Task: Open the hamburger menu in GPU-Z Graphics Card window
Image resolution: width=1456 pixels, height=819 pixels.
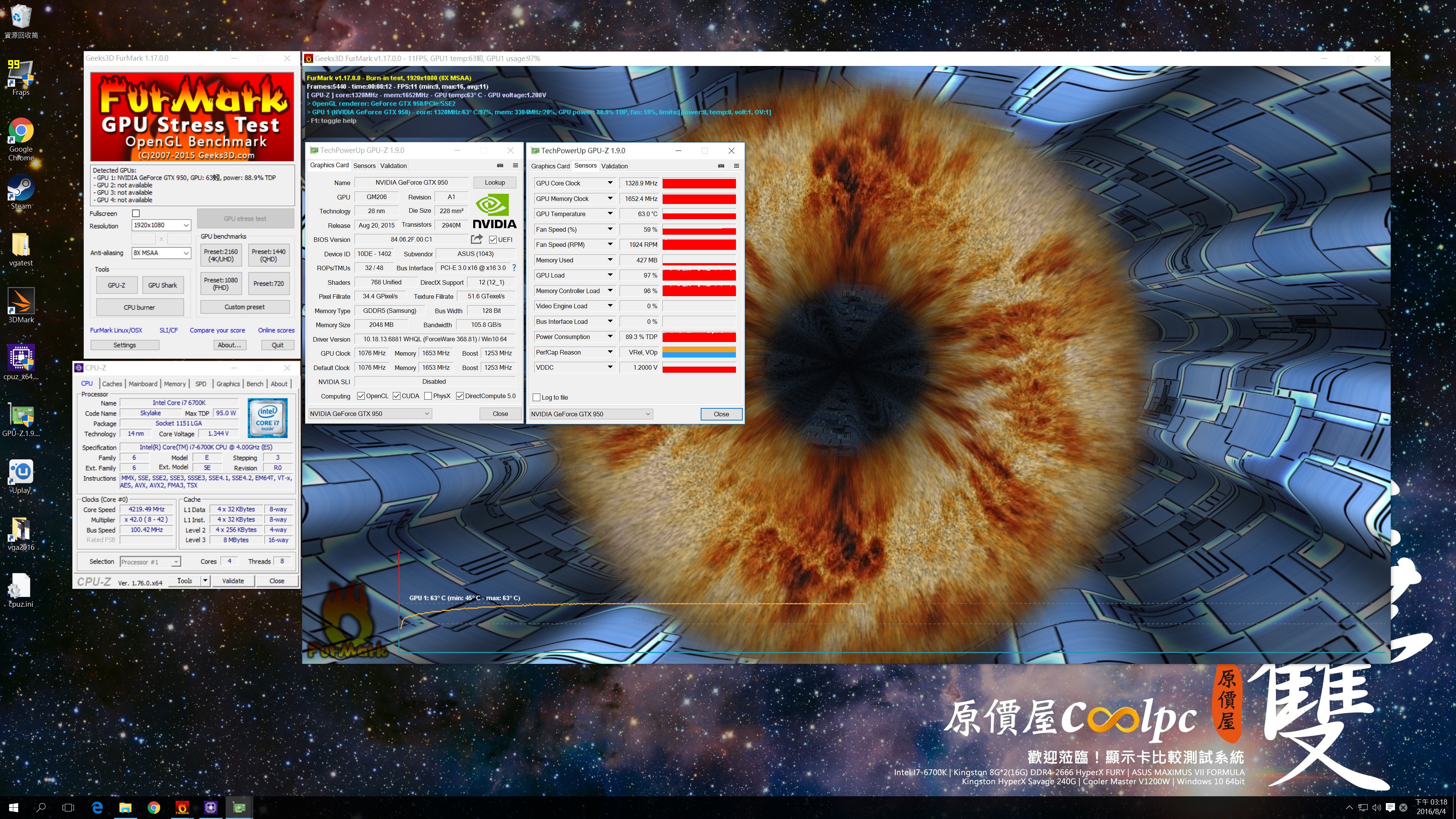Action: coord(515,166)
